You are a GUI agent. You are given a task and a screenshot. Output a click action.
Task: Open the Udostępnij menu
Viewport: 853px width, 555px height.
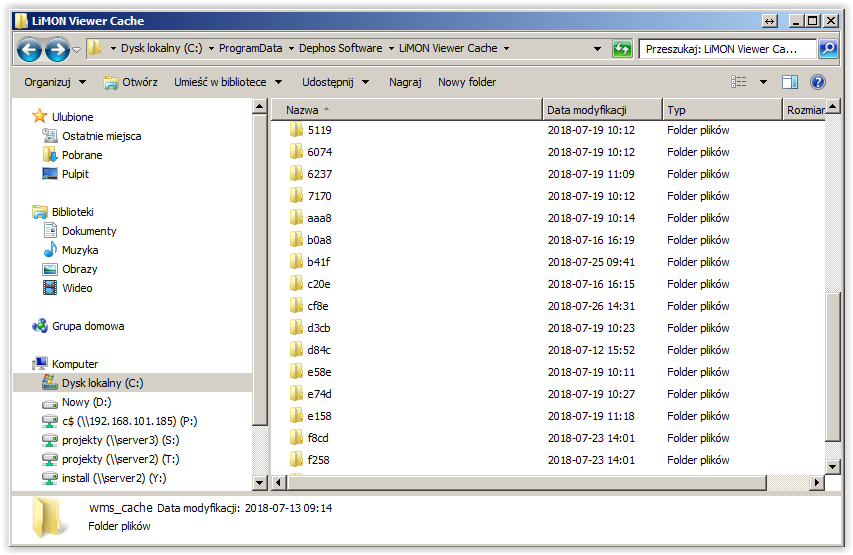[x=336, y=82]
